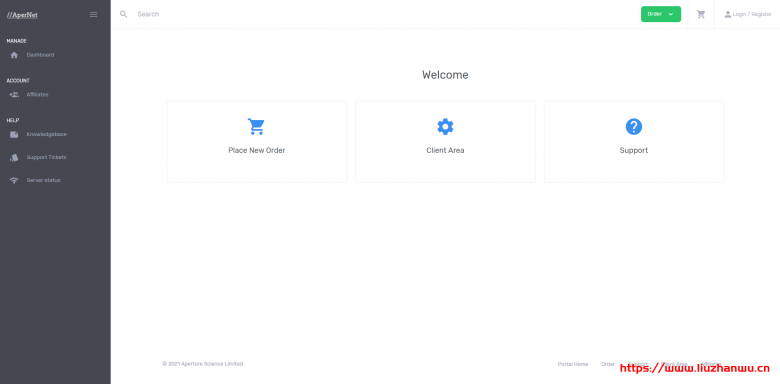780x384 pixels.
Task: Select Server status sidebar item
Action: pyautogui.click(x=43, y=180)
